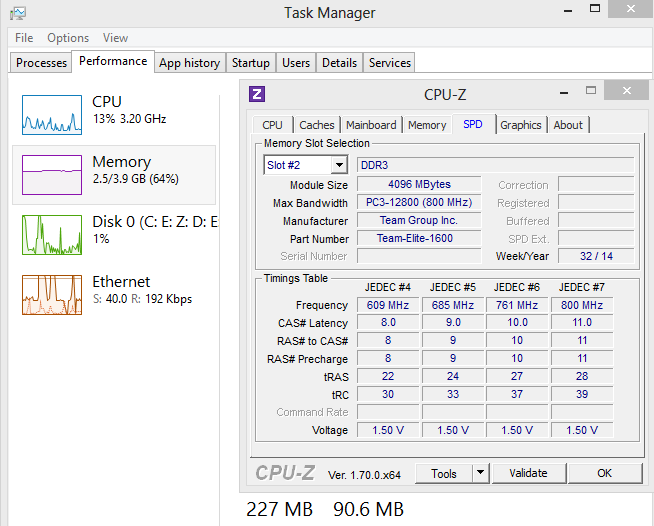Switch to the Performance tab
The height and width of the screenshot is (526, 654).
click(113, 61)
